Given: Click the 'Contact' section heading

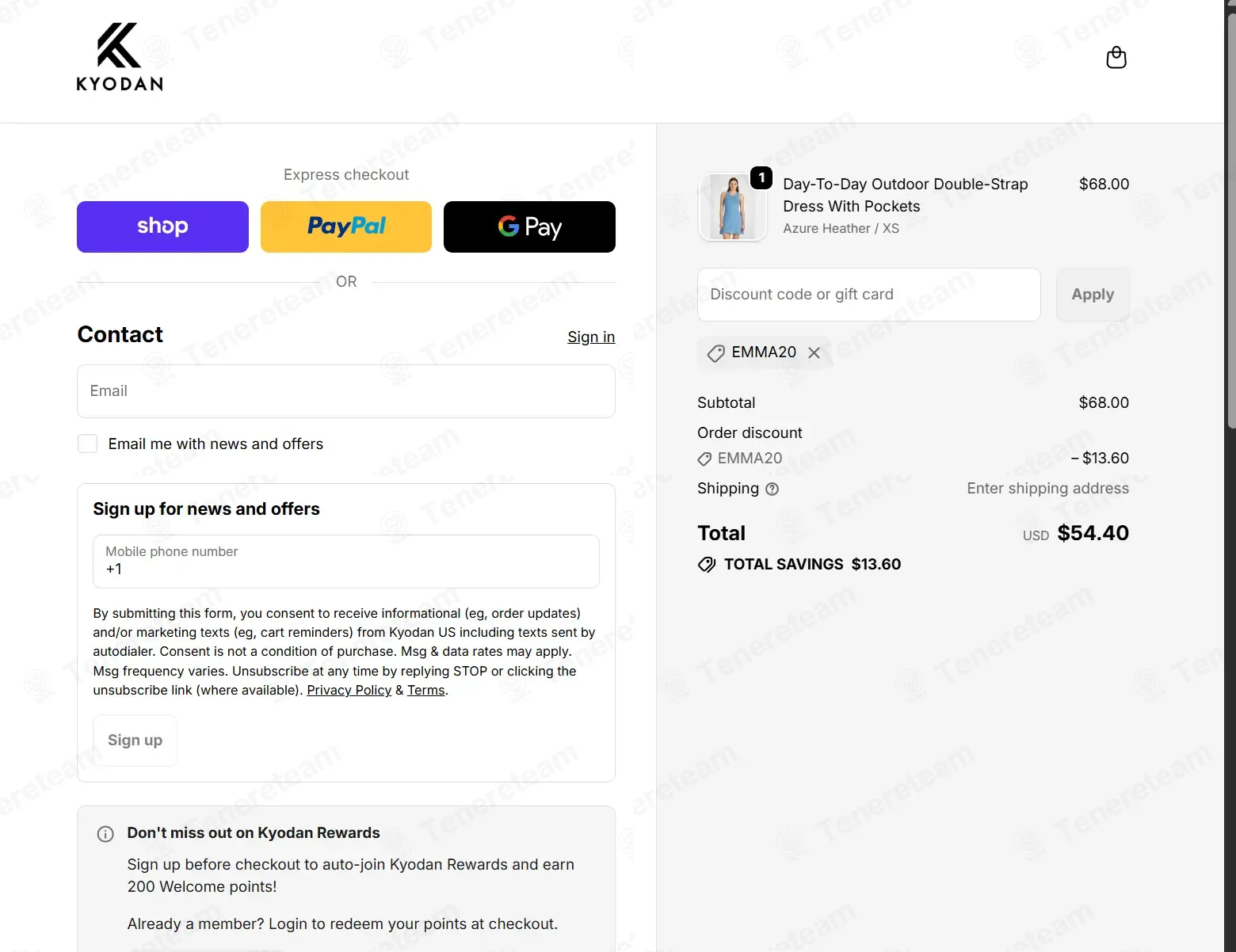Looking at the screenshot, I should point(120,335).
